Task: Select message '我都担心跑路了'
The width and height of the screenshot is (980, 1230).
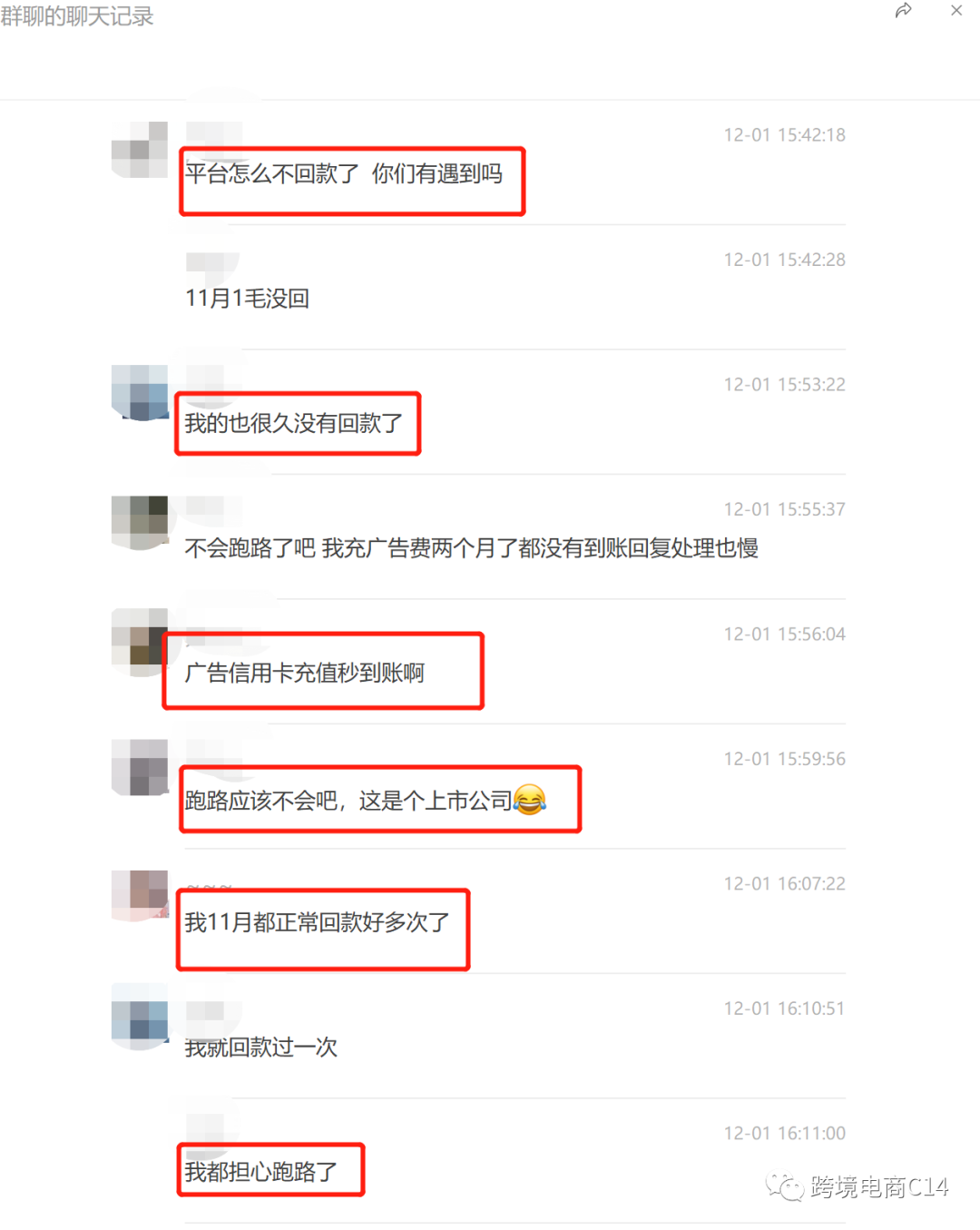Action: pyautogui.click(x=261, y=1172)
